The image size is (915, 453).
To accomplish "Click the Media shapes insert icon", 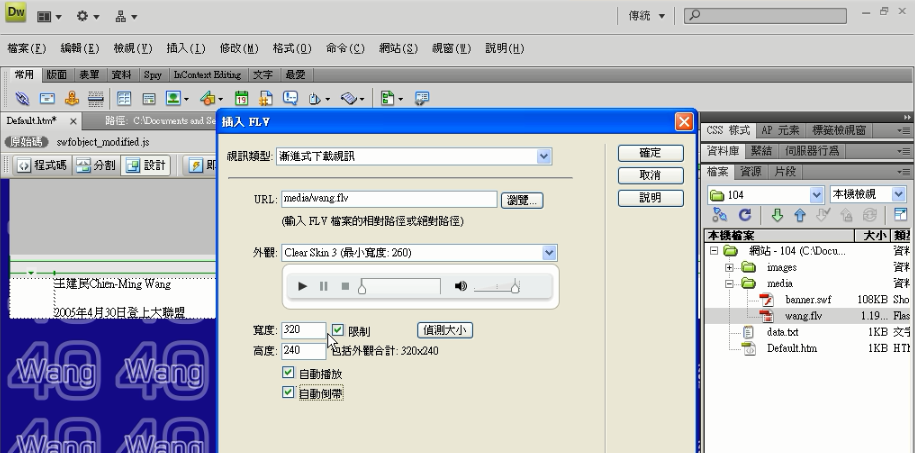I will pos(207,98).
